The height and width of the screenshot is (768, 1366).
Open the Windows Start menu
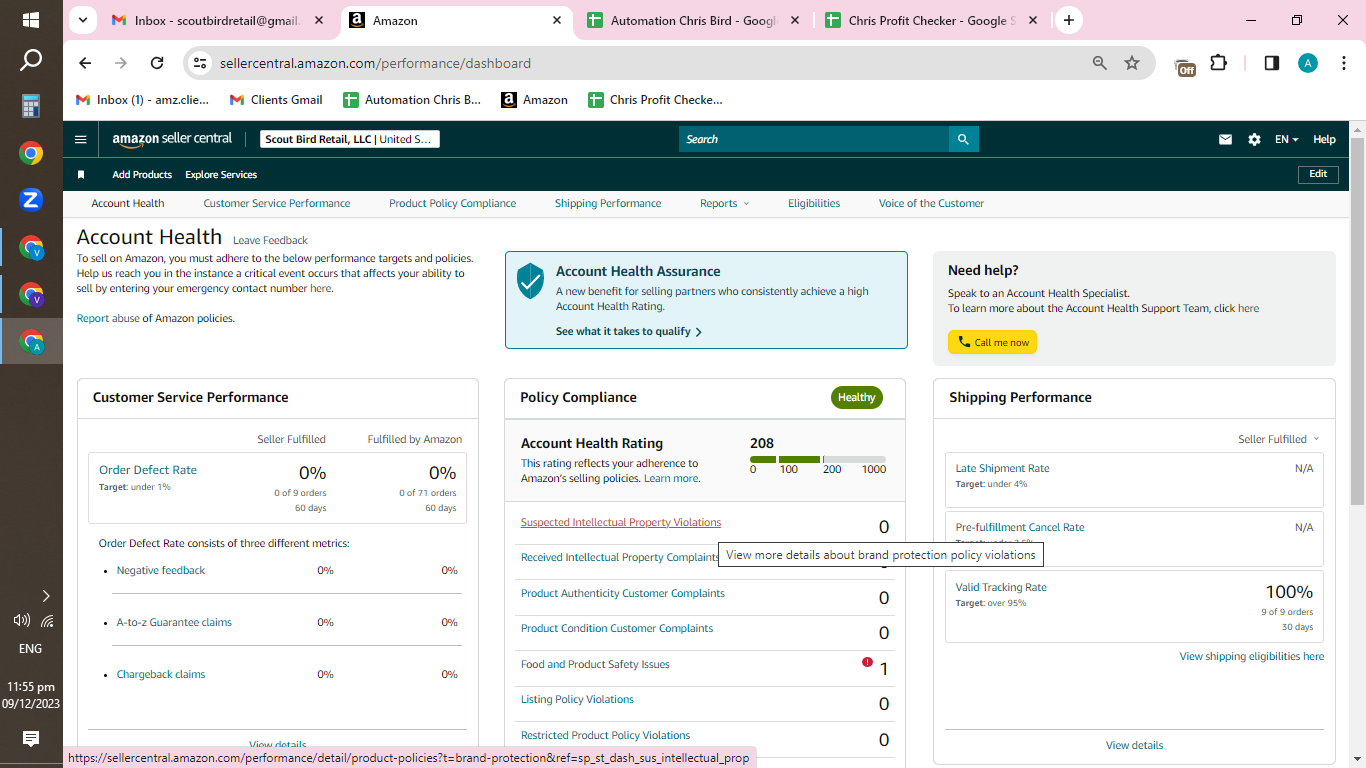(31, 20)
